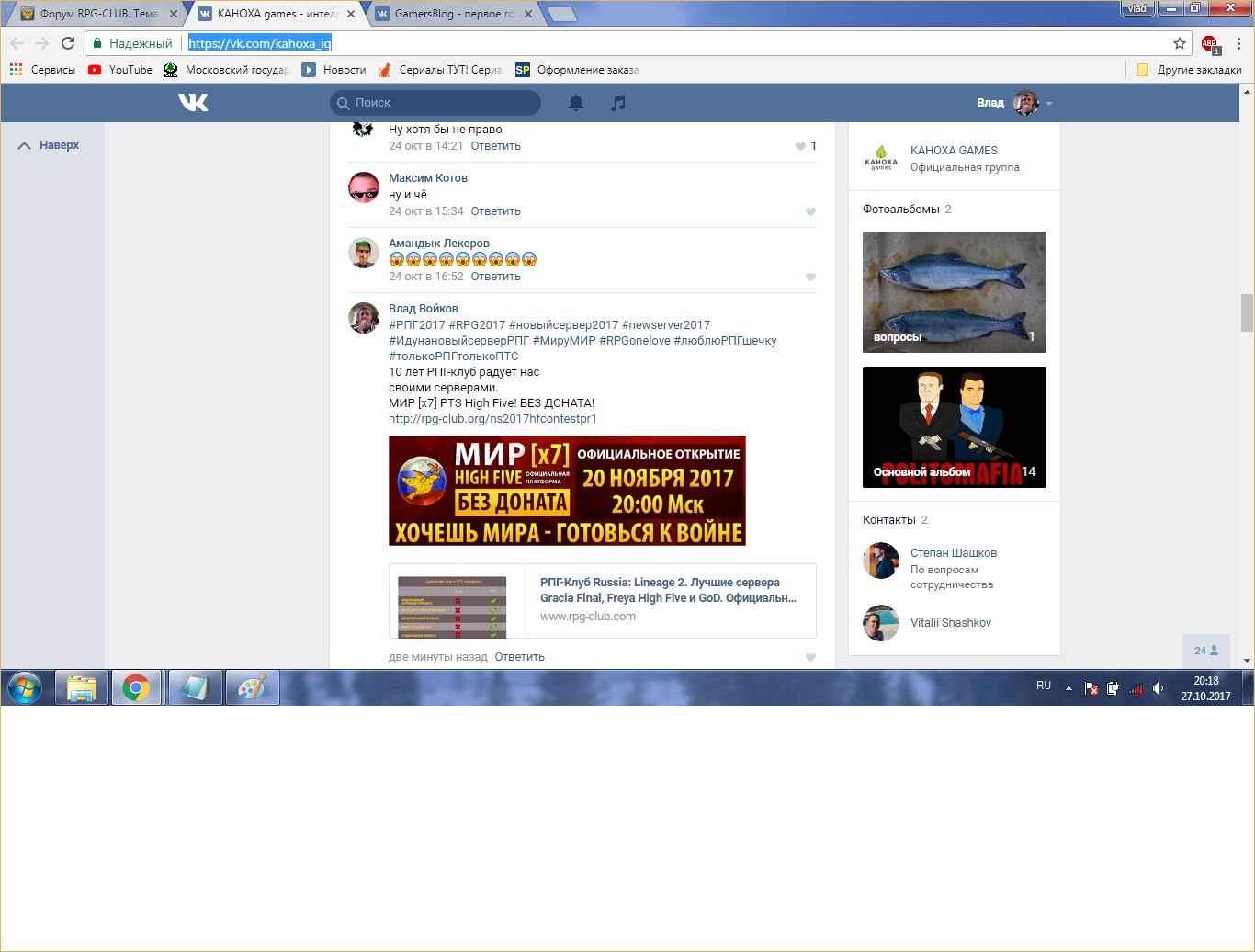Like Амандык Лекеров's emoji comment
Image resolution: width=1255 pixels, height=952 pixels.
pyautogui.click(x=810, y=278)
